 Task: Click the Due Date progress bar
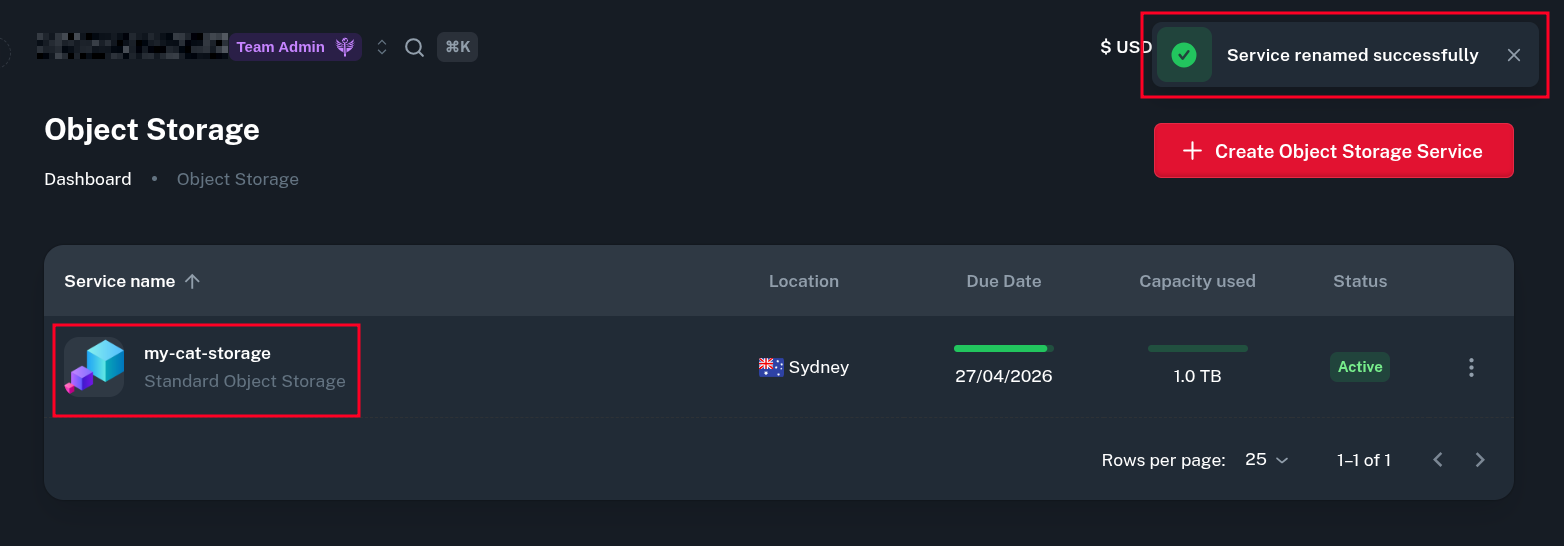(x=1003, y=349)
